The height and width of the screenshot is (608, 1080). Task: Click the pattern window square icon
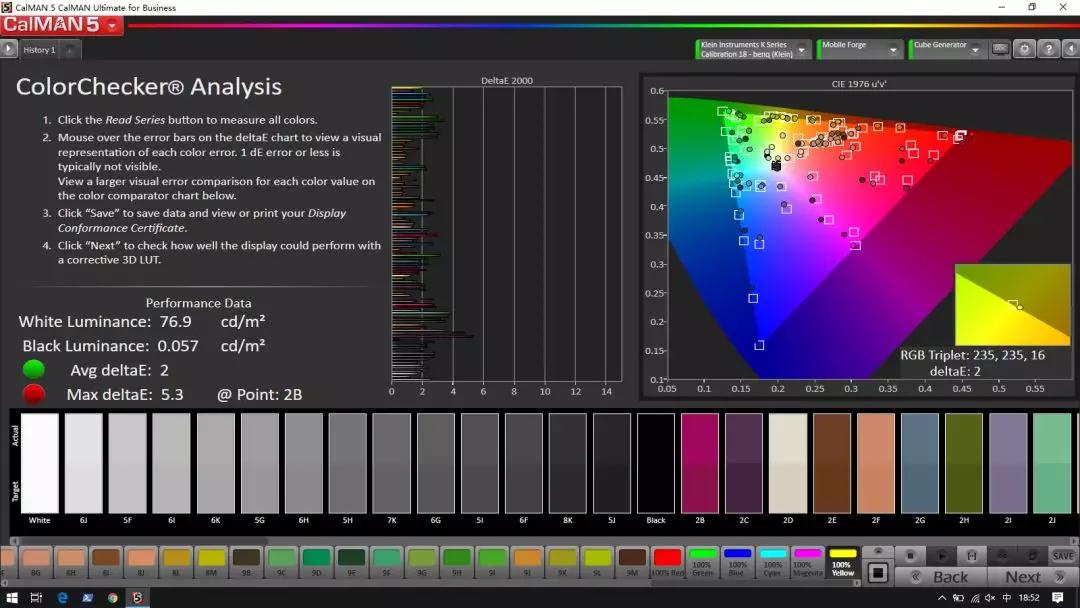click(x=877, y=573)
